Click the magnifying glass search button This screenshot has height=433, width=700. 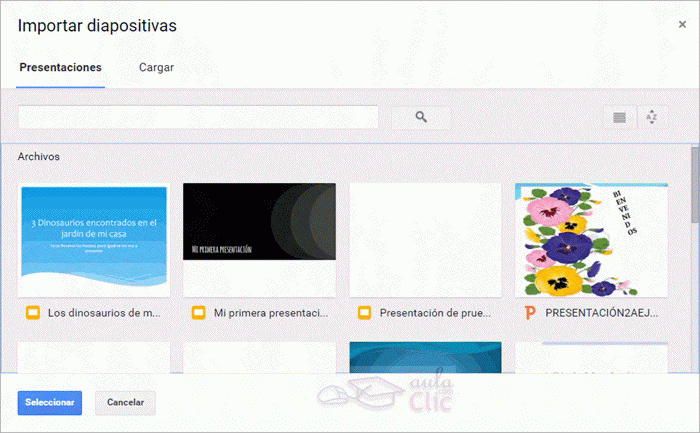421,117
